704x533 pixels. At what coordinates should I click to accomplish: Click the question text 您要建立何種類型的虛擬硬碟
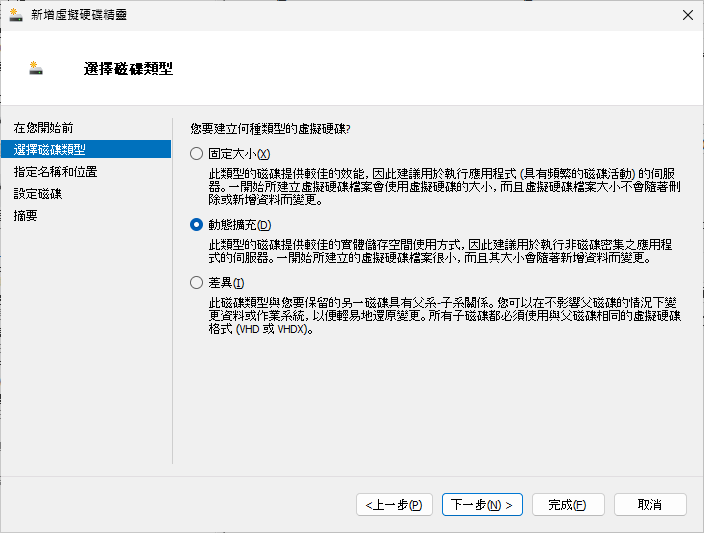[270, 128]
